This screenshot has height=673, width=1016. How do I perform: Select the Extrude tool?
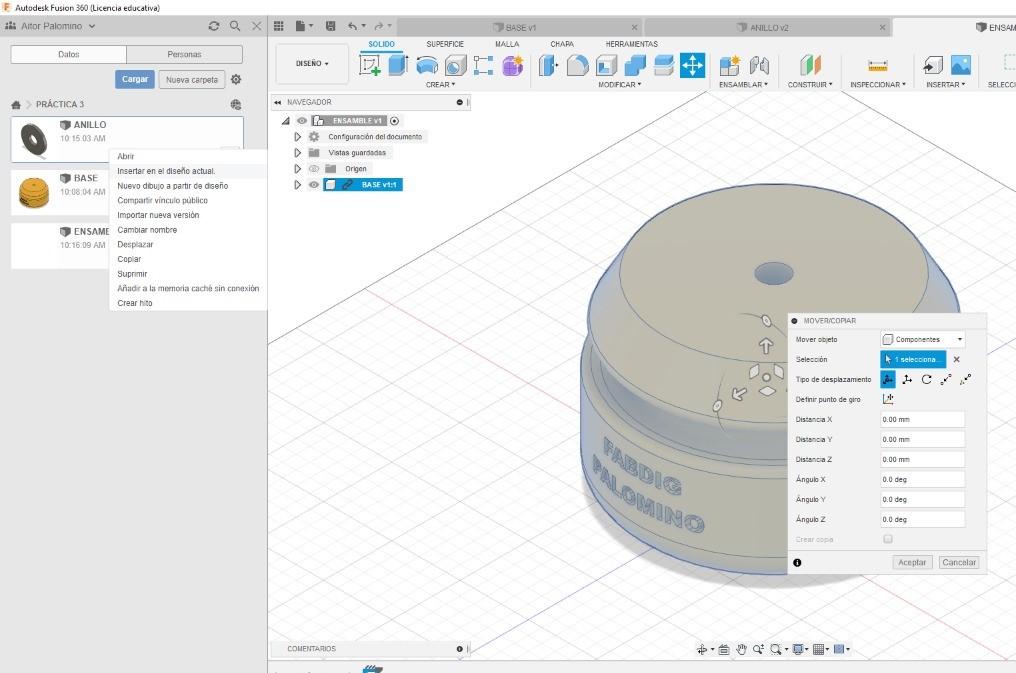tap(398, 65)
